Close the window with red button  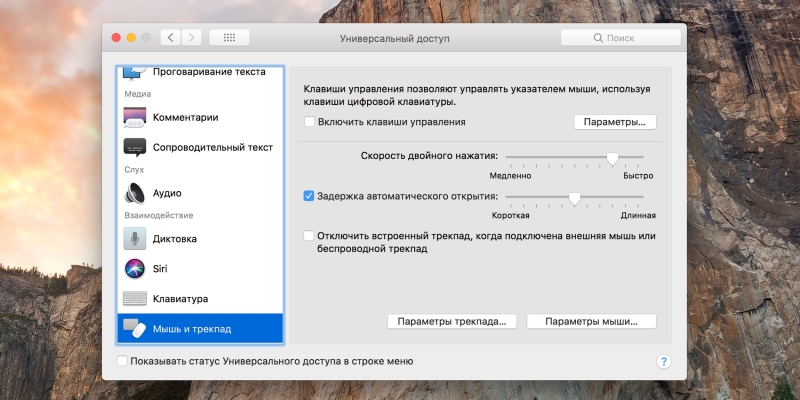116,38
